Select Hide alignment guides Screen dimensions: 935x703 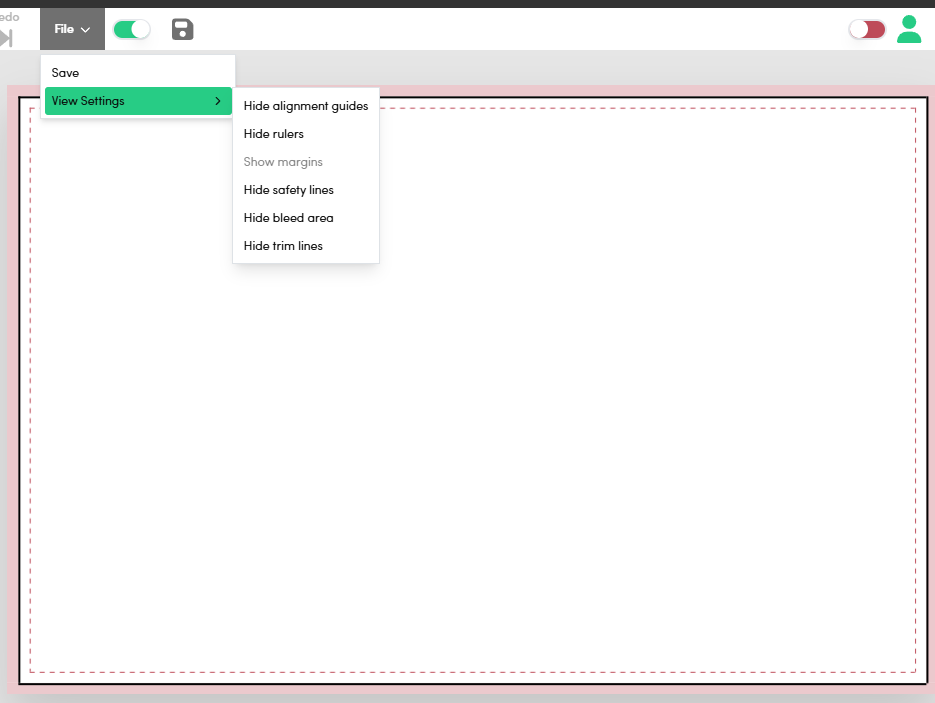click(x=306, y=106)
